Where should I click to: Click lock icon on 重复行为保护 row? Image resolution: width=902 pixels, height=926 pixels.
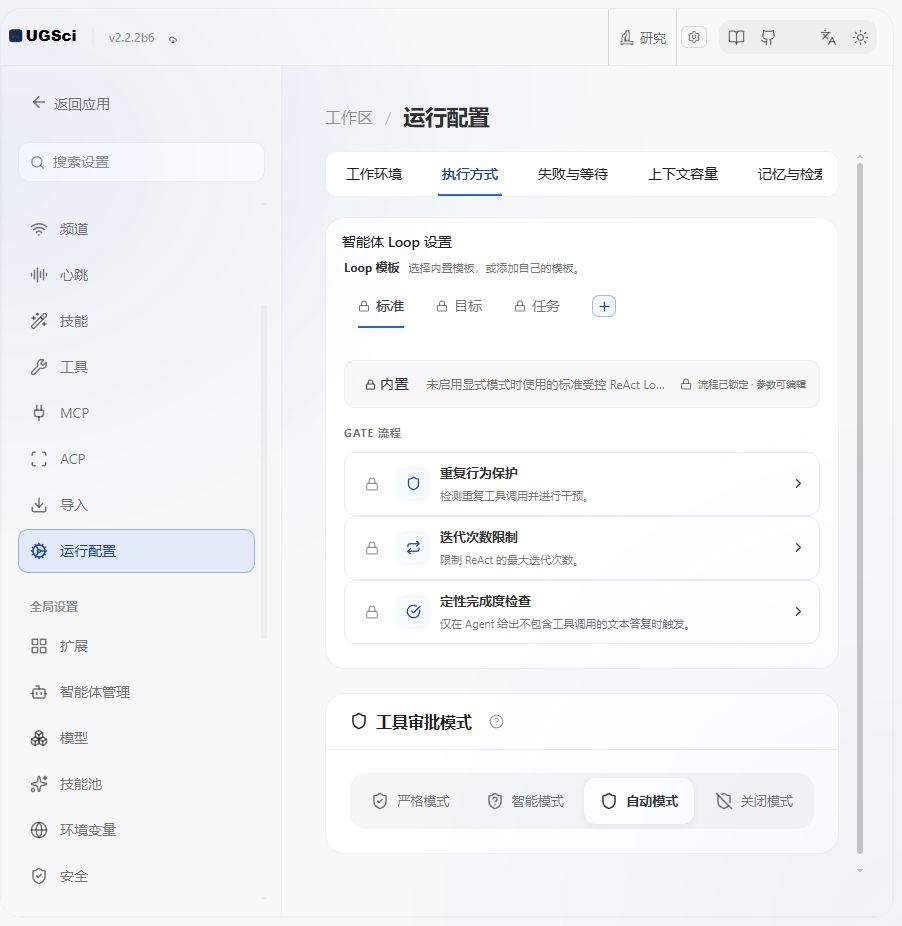[x=372, y=484]
